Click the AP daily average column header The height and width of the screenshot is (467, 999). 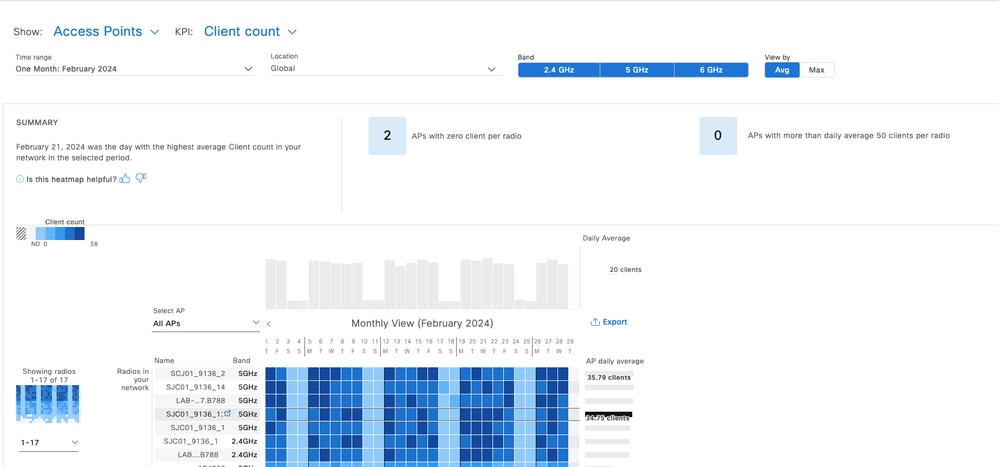click(x=614, y=361)
